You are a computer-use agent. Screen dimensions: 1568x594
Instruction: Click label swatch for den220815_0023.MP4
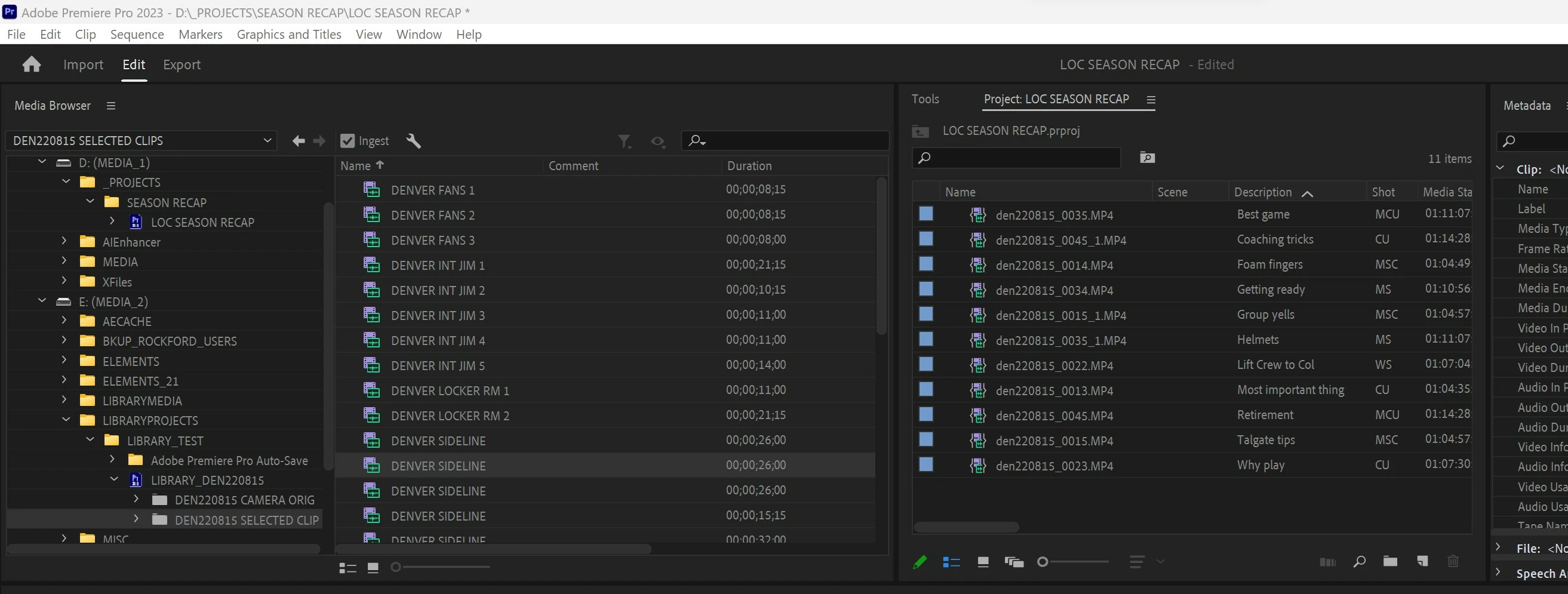pos(926,464)
